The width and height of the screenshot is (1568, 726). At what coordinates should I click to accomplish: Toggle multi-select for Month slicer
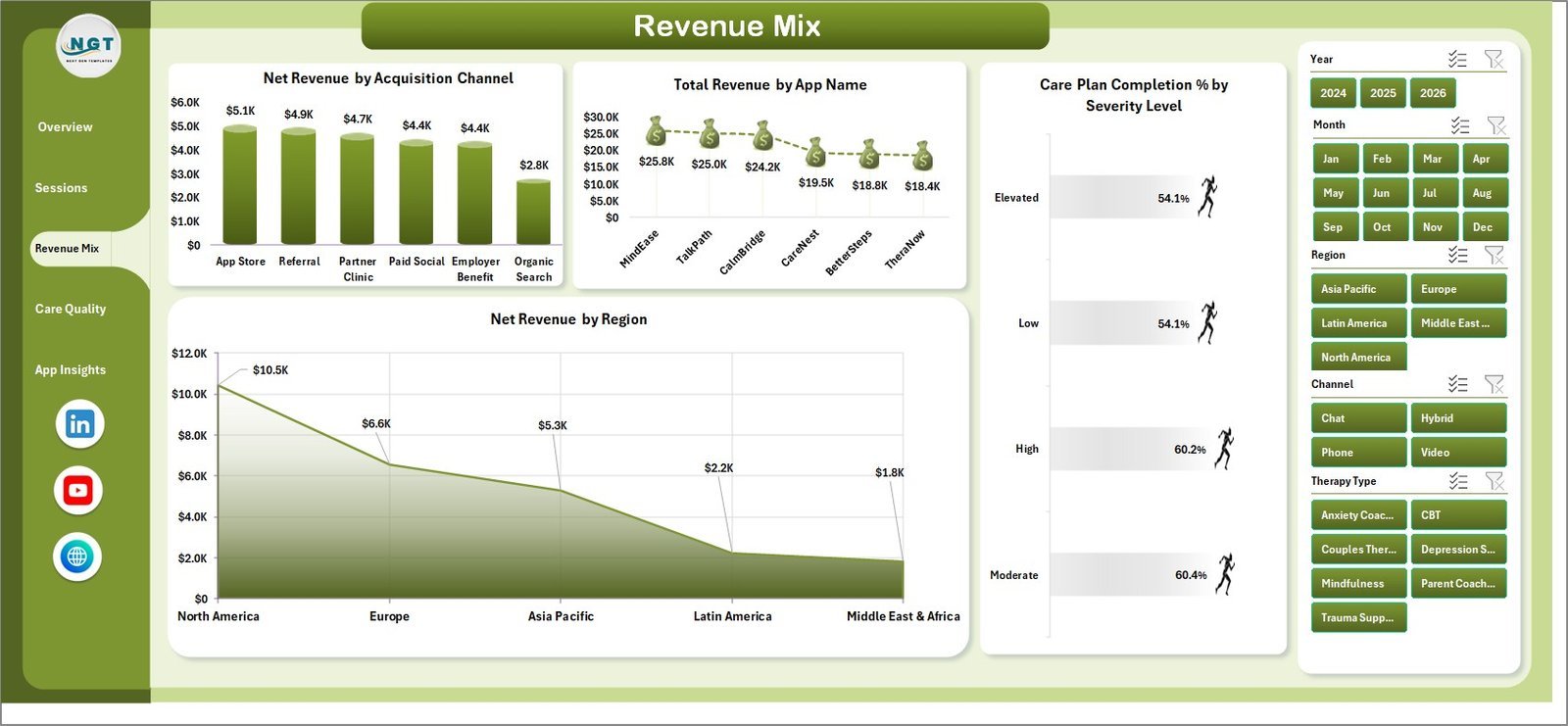pyautogui.click(x=1460, y=125)
